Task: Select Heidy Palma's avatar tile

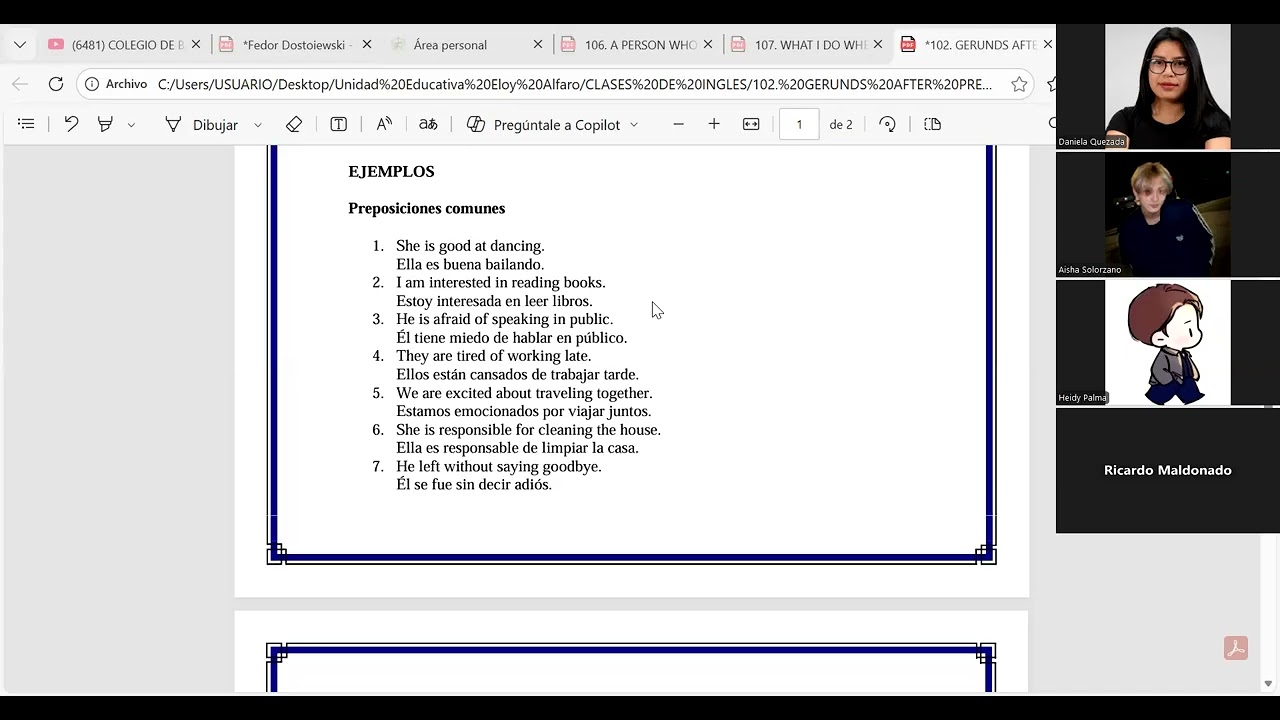Action: tap(1168, 342)
